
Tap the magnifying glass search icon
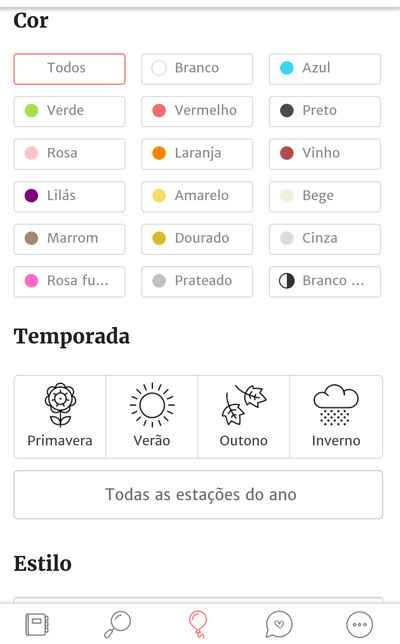[117, 625]
